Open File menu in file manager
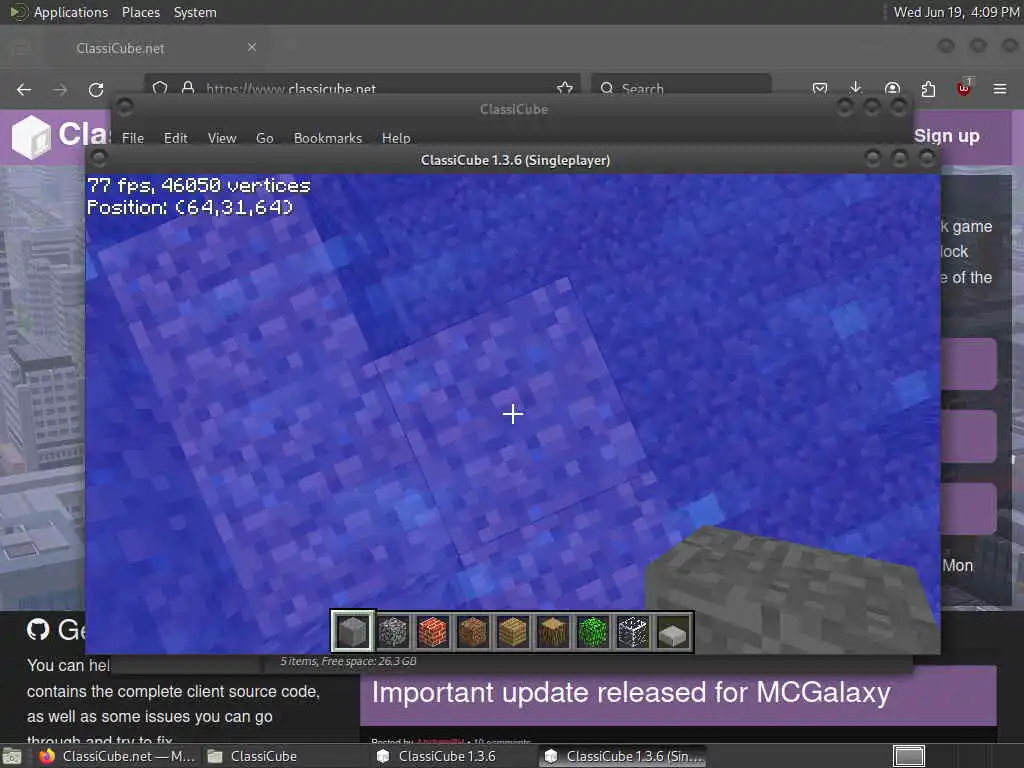Viewport: 1024px width, 768px height. (x=133, y=138)
